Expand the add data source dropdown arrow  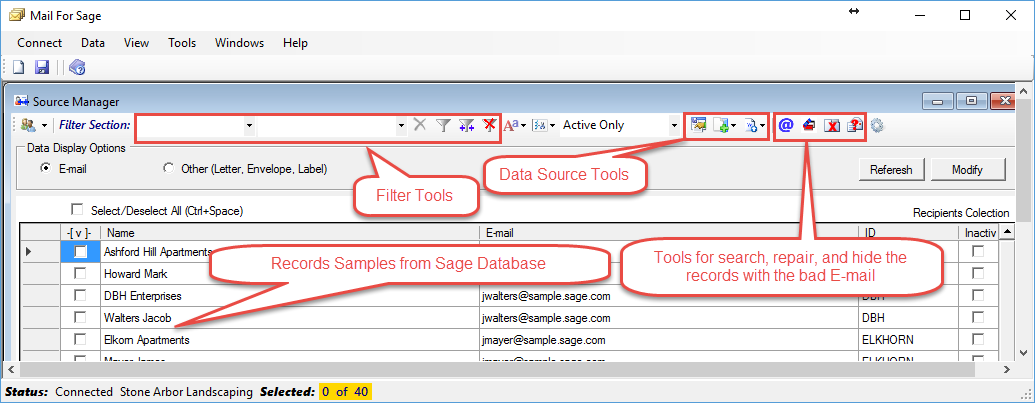(x=733, y=125)
